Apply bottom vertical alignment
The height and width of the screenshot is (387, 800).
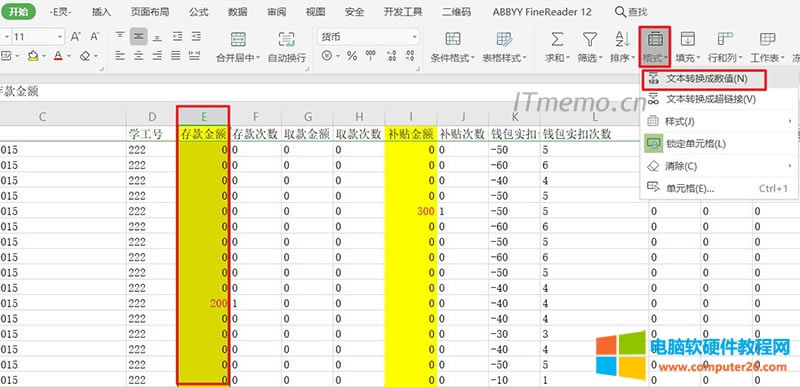[x=157, y=36]
